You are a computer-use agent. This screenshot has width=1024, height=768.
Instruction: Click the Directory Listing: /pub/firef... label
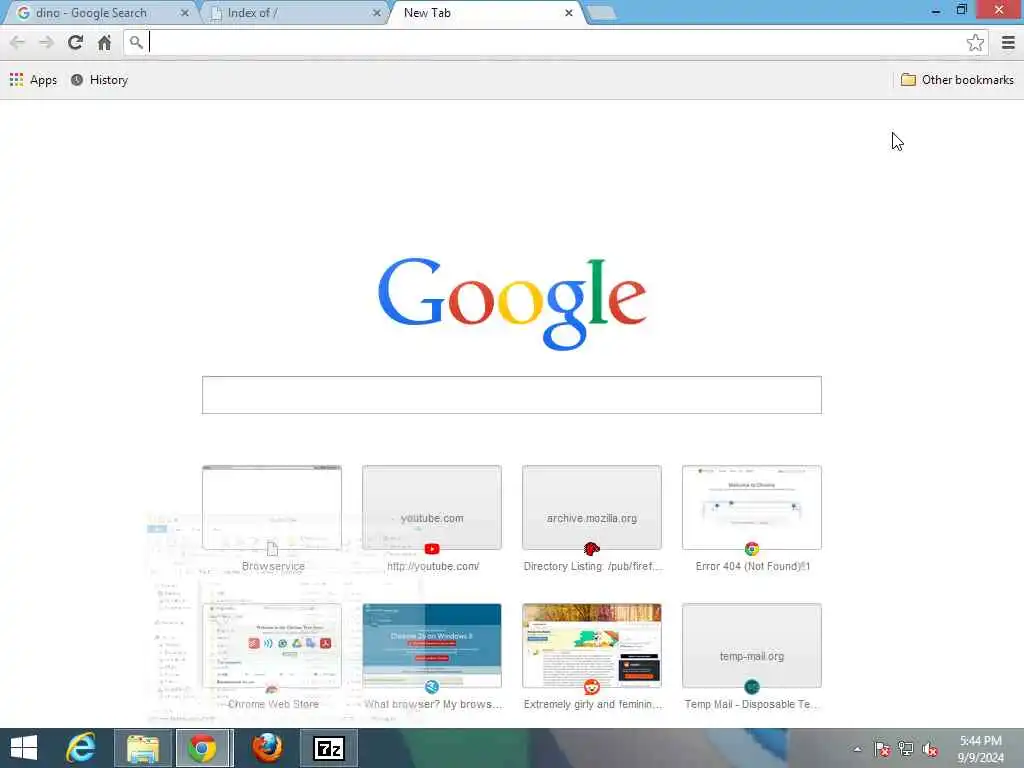tap(593, 566)
